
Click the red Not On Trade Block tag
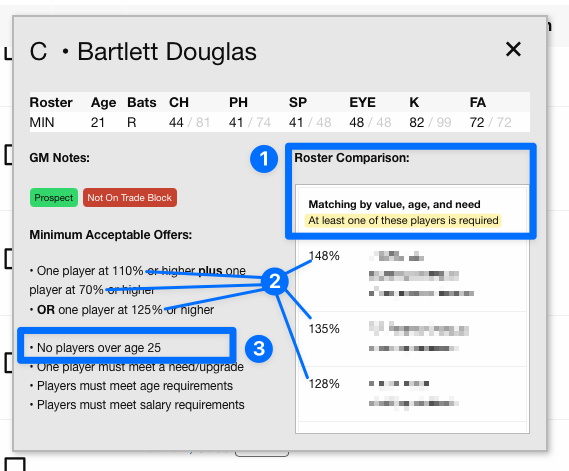[130, 198]
